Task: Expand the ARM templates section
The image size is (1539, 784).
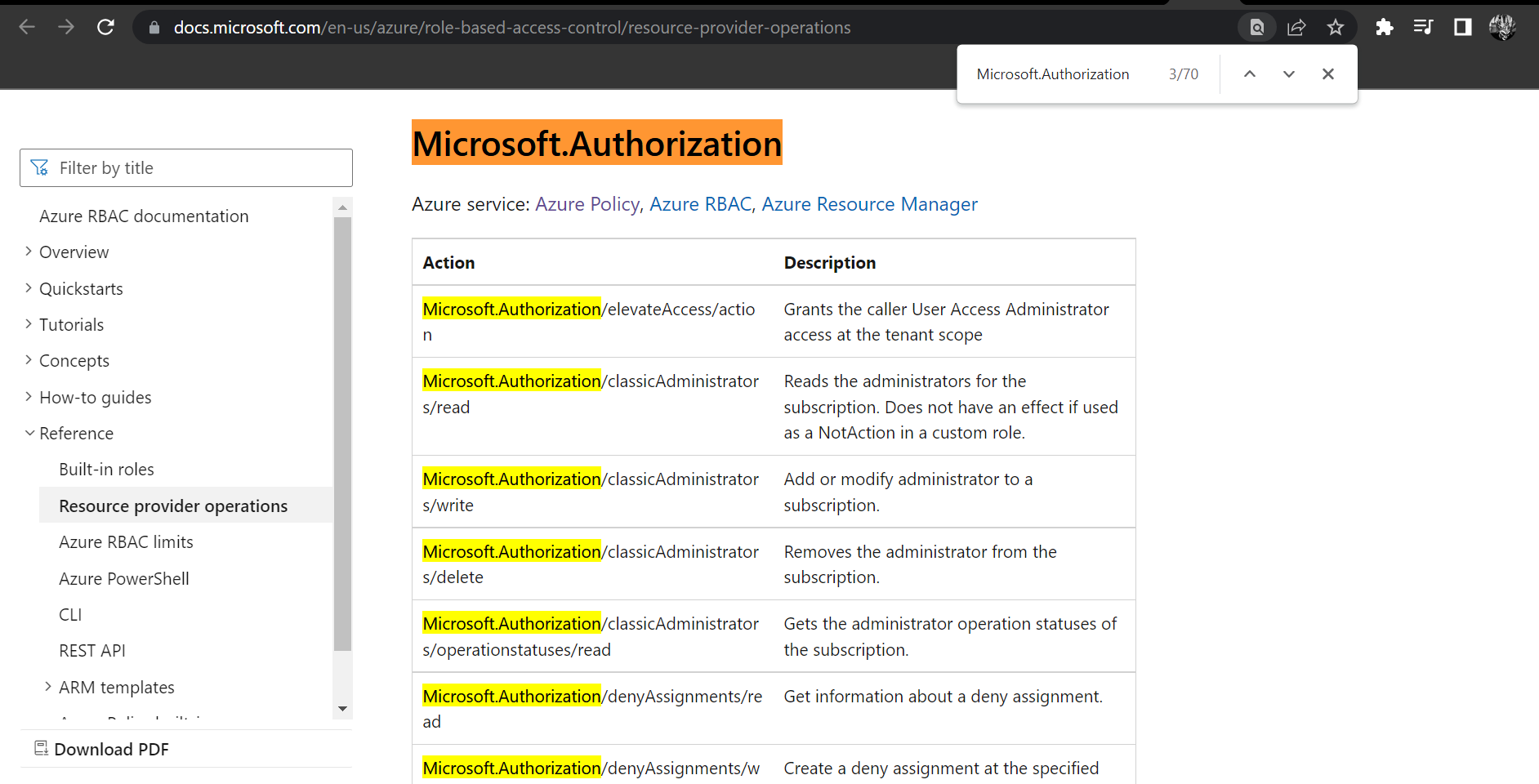Action: point(109,687)
